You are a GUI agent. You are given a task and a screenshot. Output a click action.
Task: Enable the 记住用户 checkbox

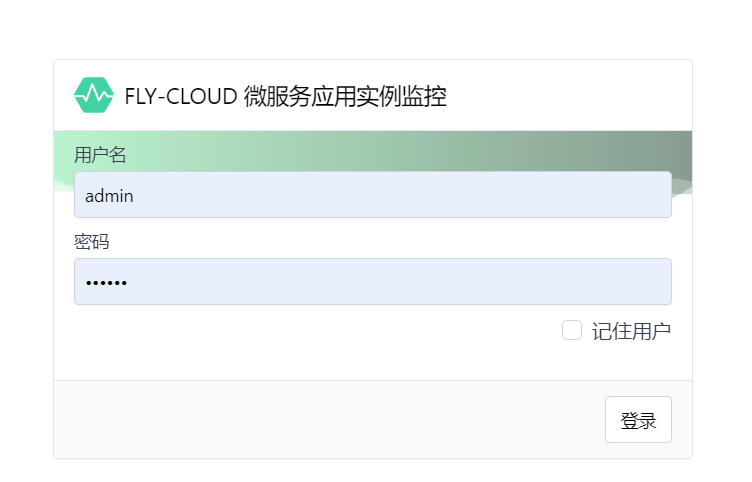(x=572, y=330)
